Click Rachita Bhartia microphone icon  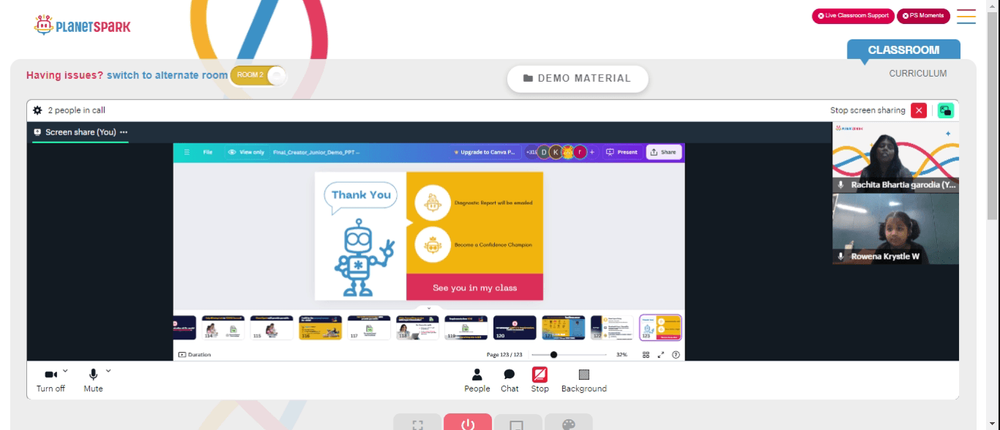click(x=841, y=184)
